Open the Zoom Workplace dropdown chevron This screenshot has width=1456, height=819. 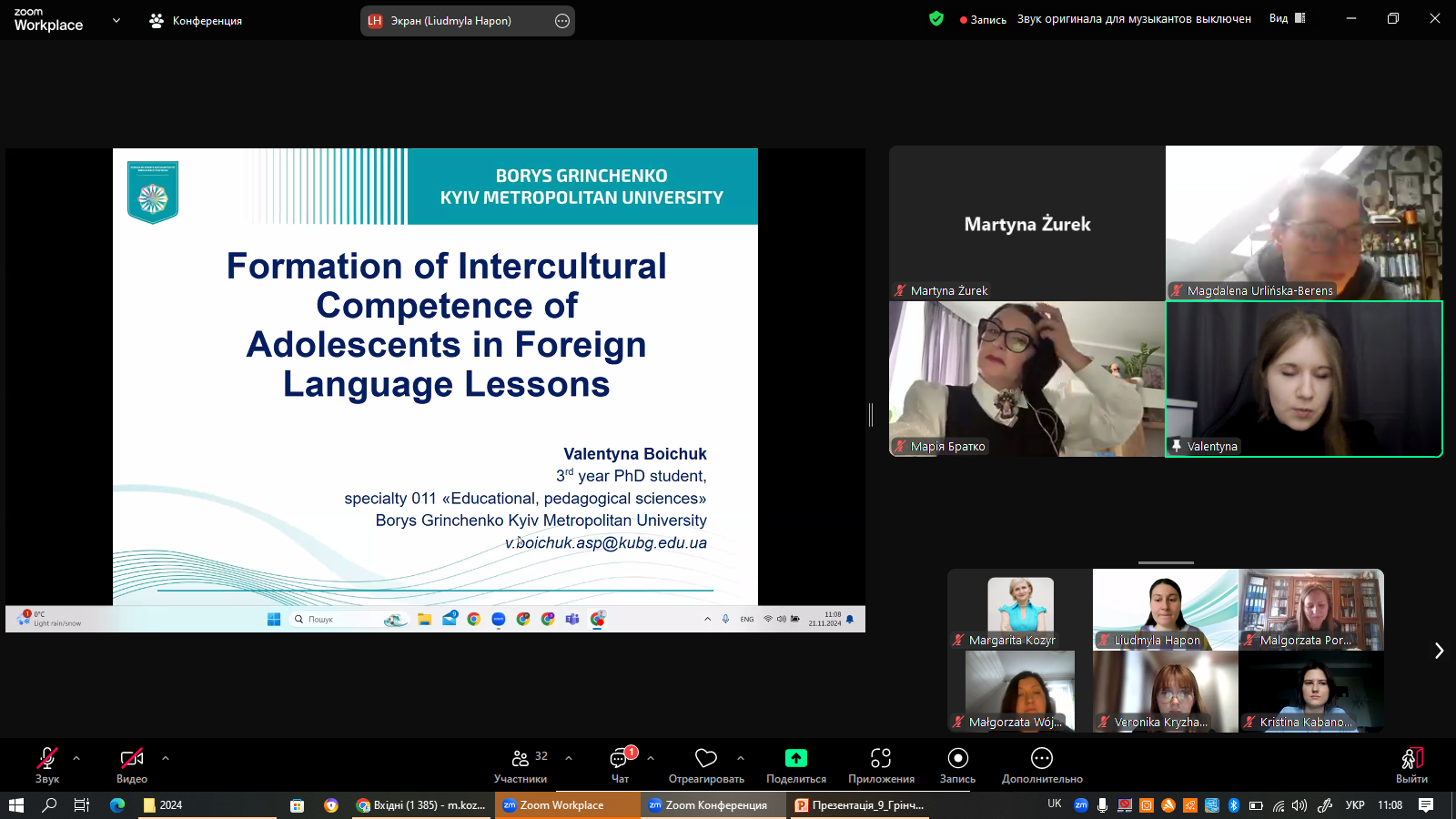[116, 20]
